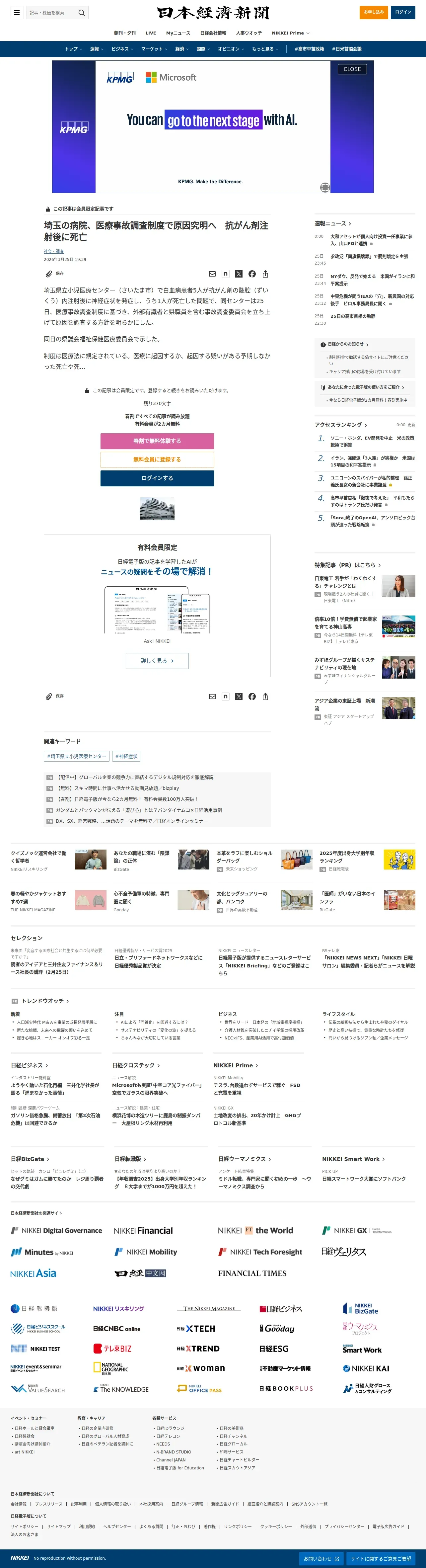Select the #高市早苗政権 topic tab
Viewport: 426px width, 1568px height.
pyautogui.click(x=309, y=49)
